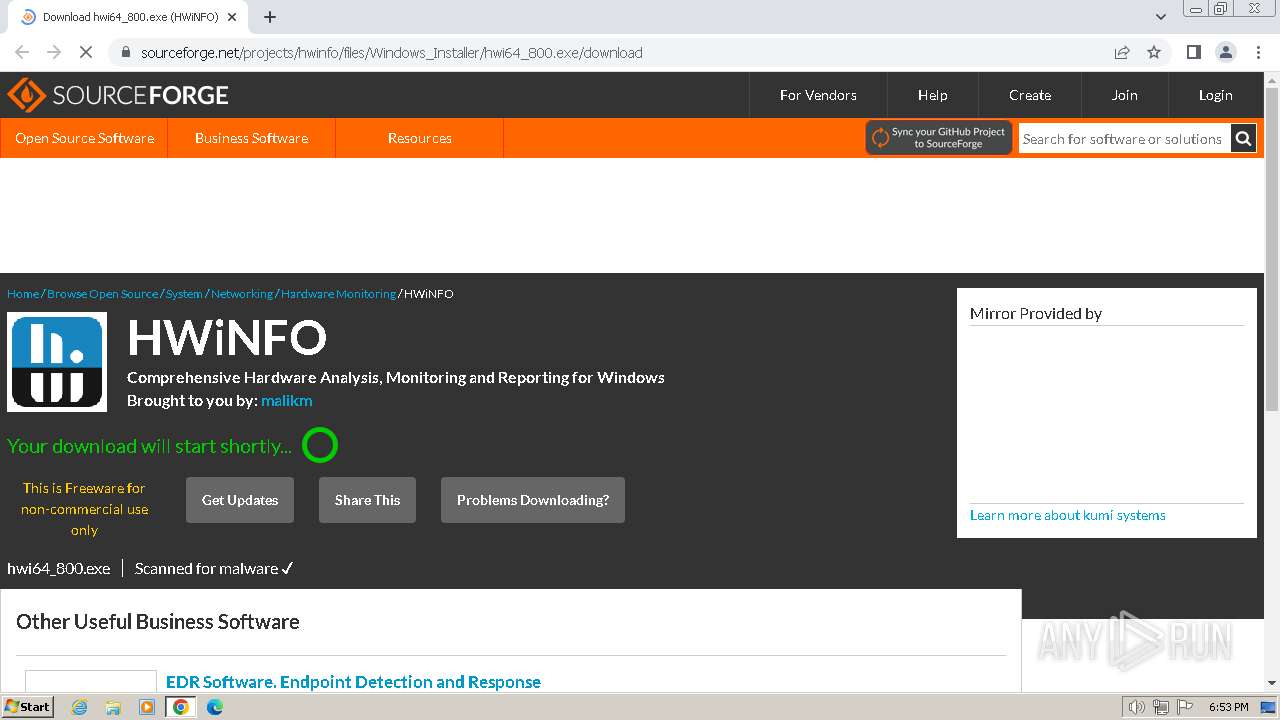The width and height of the screenshot is (1280, 720).
Task: Open File Explorer from the taskbar
Action: 113,707
